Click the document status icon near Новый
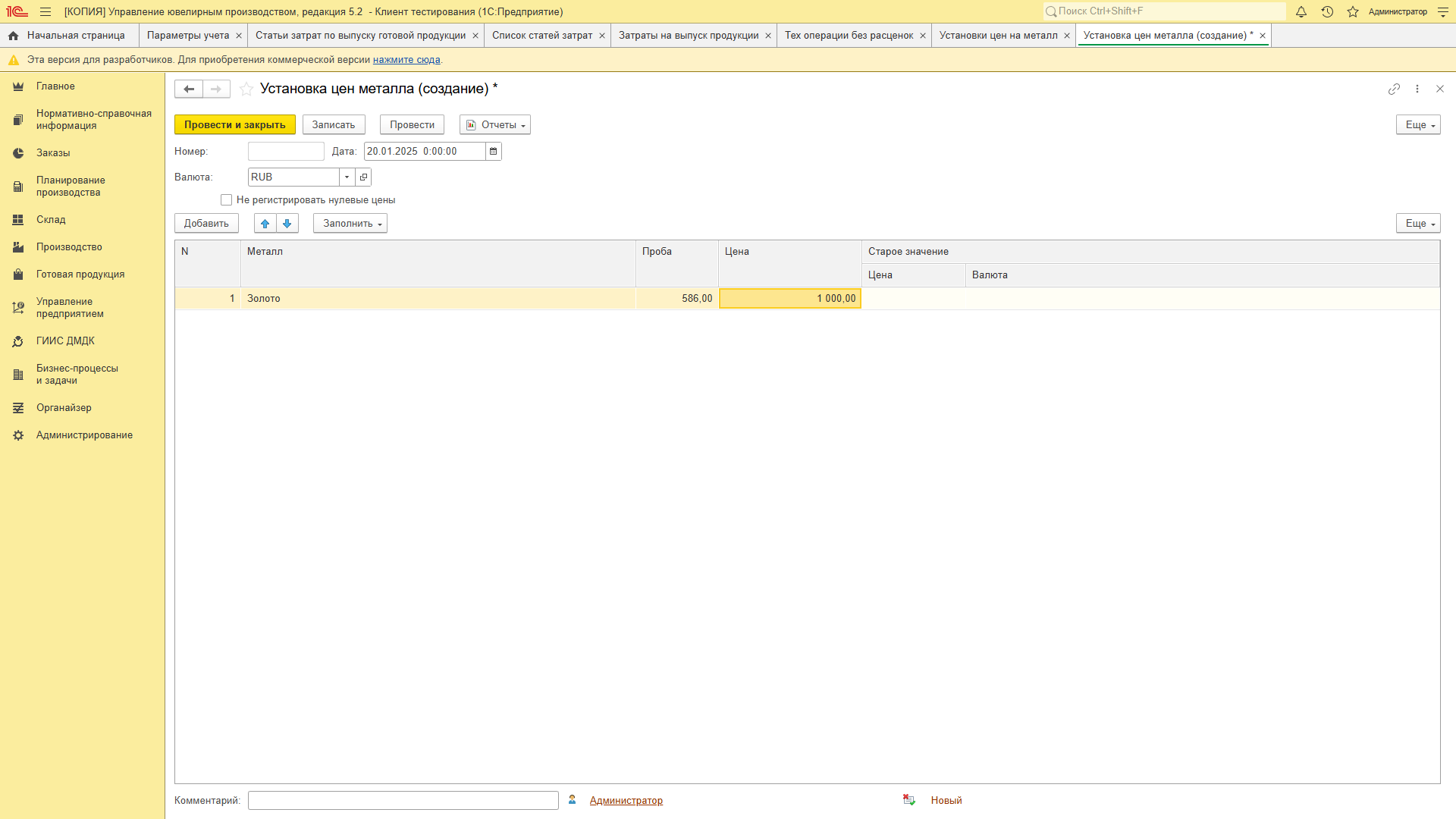This screenshot has width=1456, height=819. pos(909,800)
